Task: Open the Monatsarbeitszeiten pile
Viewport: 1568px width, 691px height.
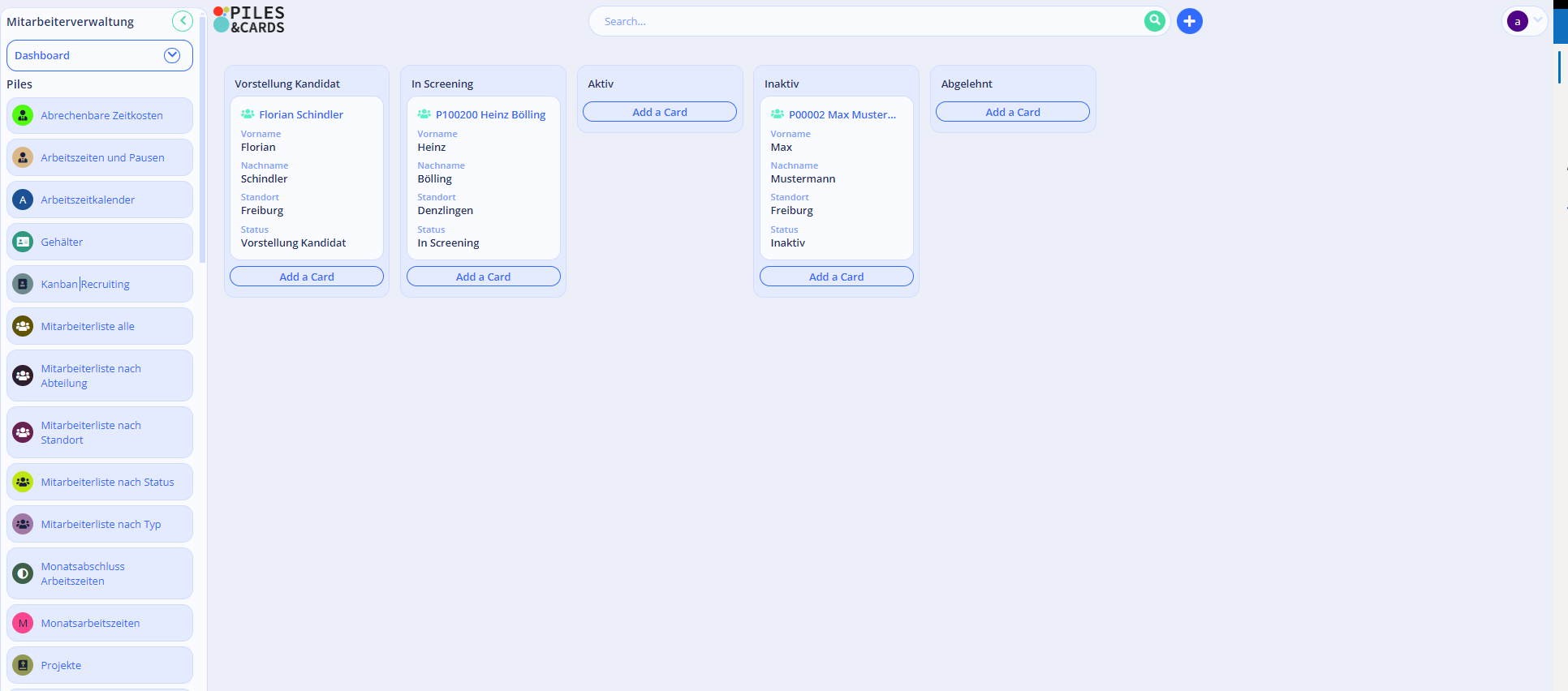Action: coord(100,623)
